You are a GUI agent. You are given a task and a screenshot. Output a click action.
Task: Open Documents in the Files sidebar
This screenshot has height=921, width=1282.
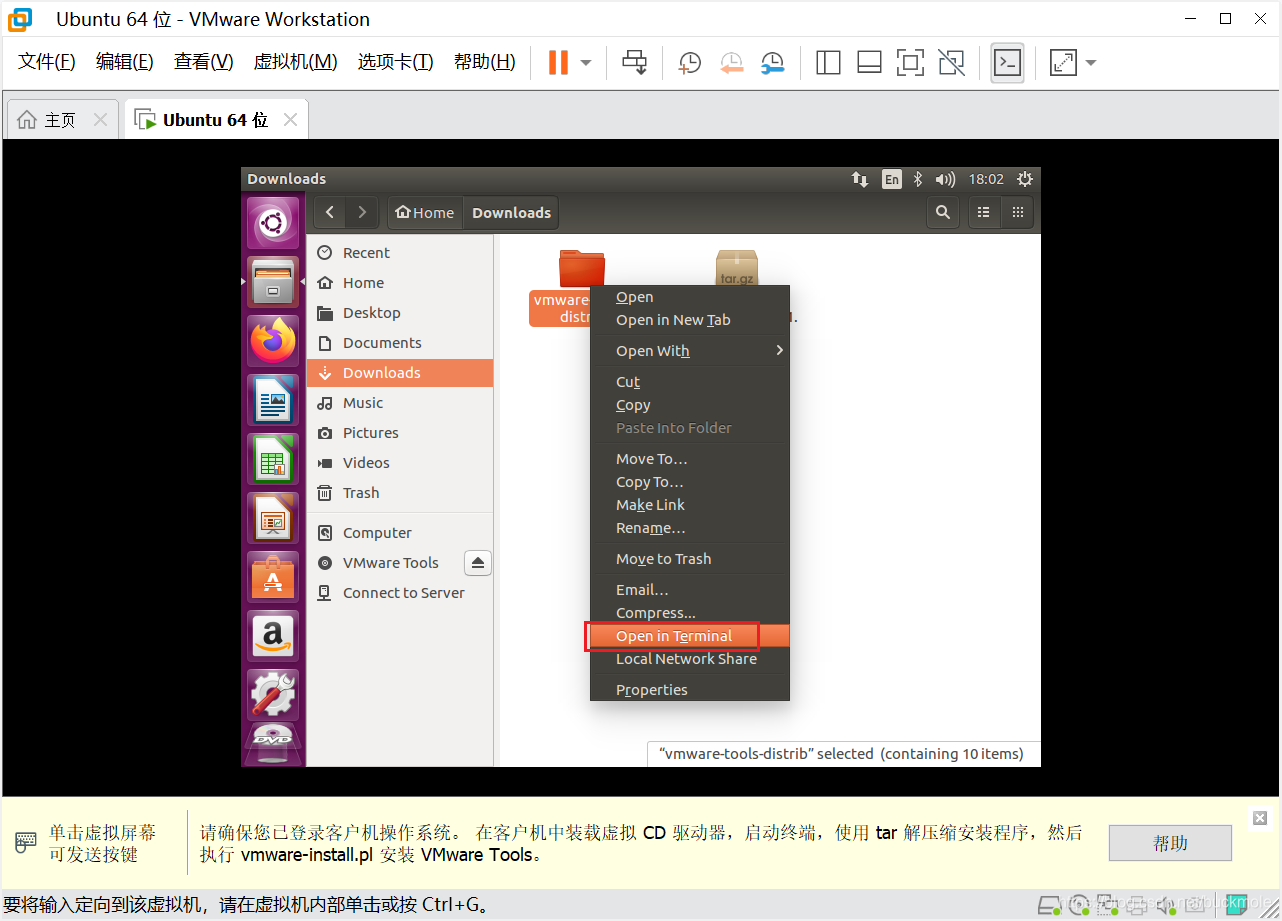400,343
